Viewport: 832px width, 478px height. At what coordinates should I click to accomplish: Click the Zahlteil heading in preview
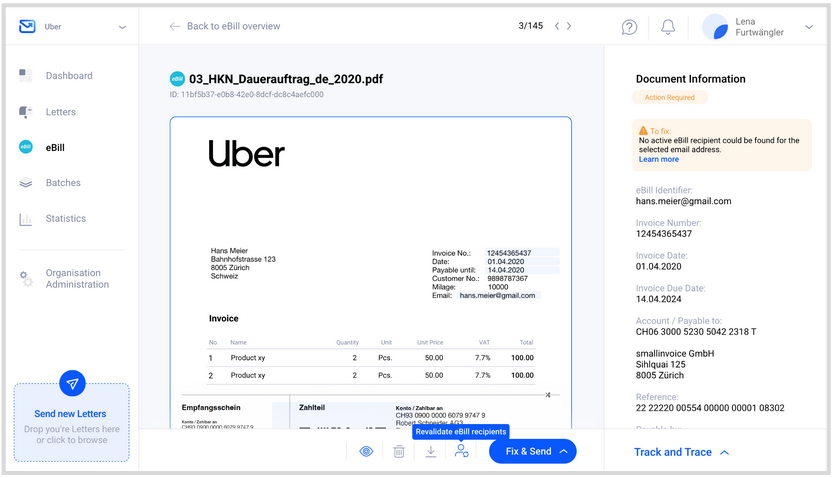coord(311,407)
